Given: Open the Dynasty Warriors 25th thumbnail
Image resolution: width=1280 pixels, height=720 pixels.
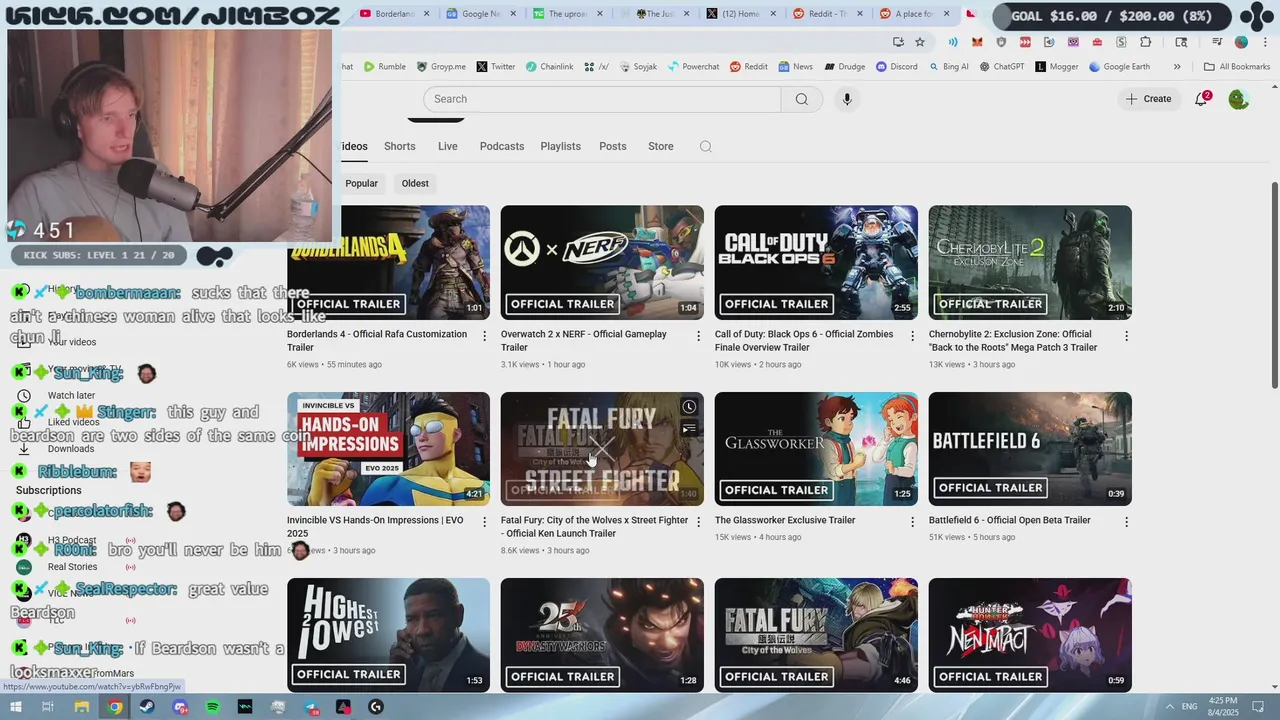Looking at the screenshot, I should pos(602,635).
